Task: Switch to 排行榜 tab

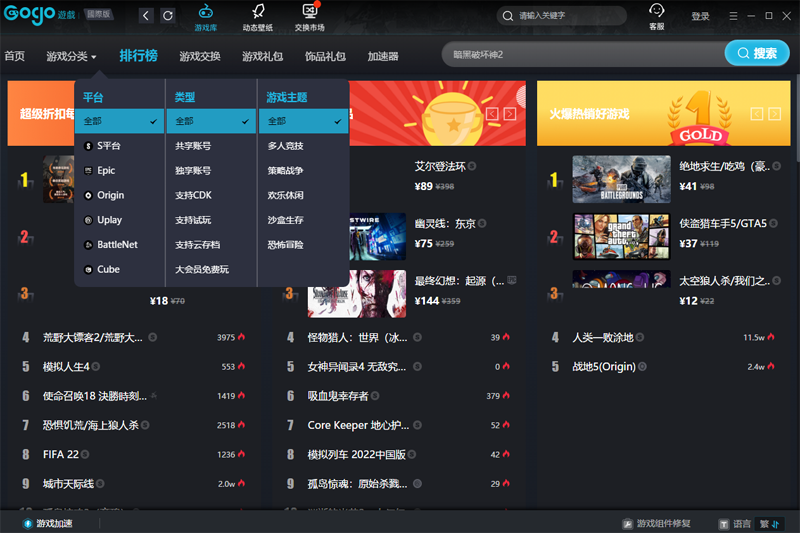Action: pyautogui.click(x=138, y=55)
